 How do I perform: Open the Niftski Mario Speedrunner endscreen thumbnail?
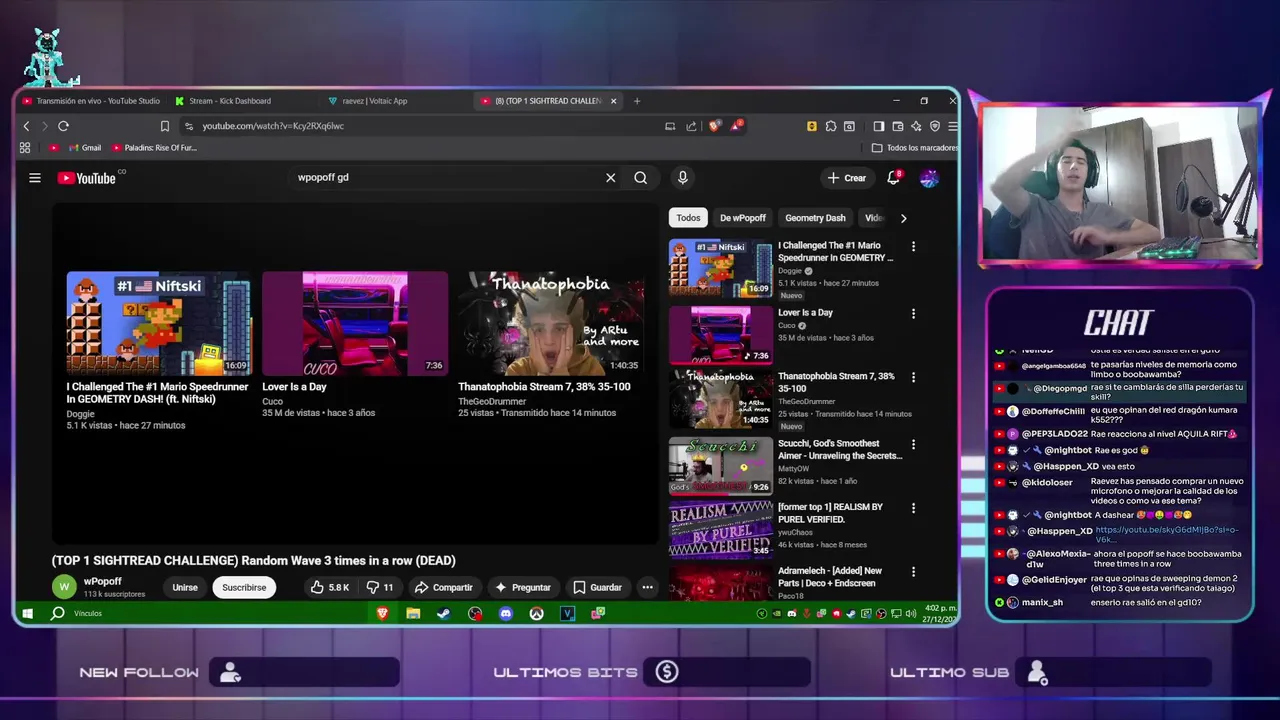coord(159,324)
